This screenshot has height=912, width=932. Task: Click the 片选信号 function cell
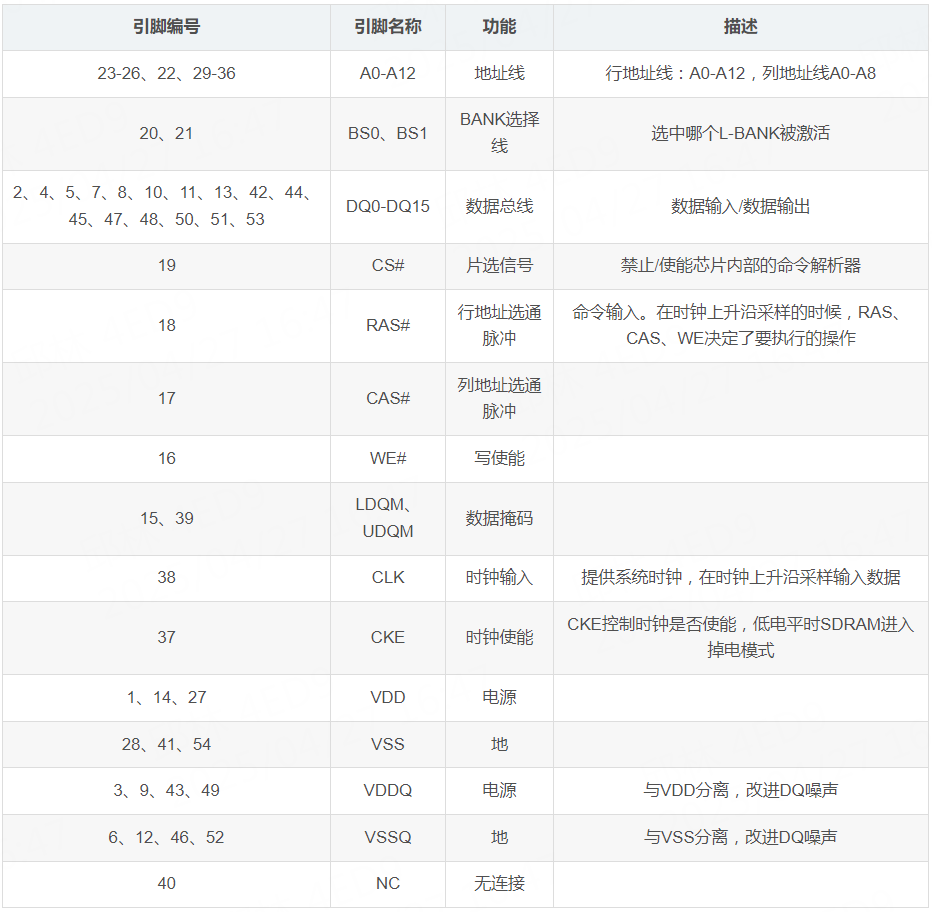[499, 266]
